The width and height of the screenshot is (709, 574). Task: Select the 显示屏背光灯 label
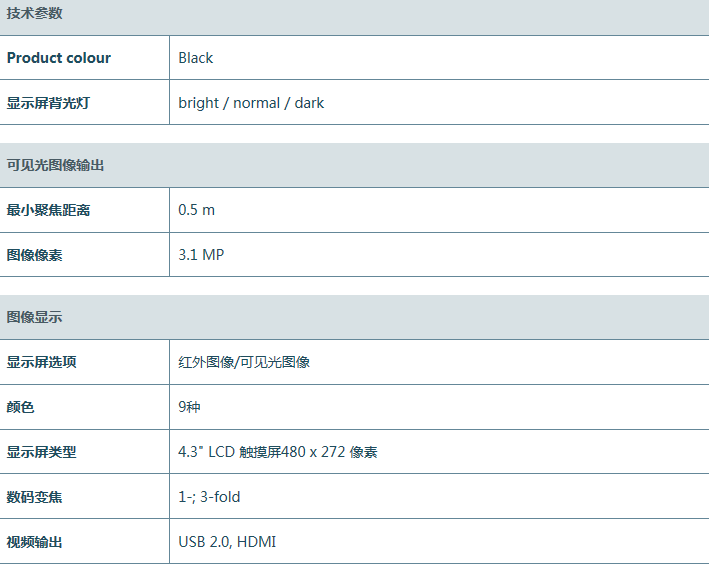point(48,103)
